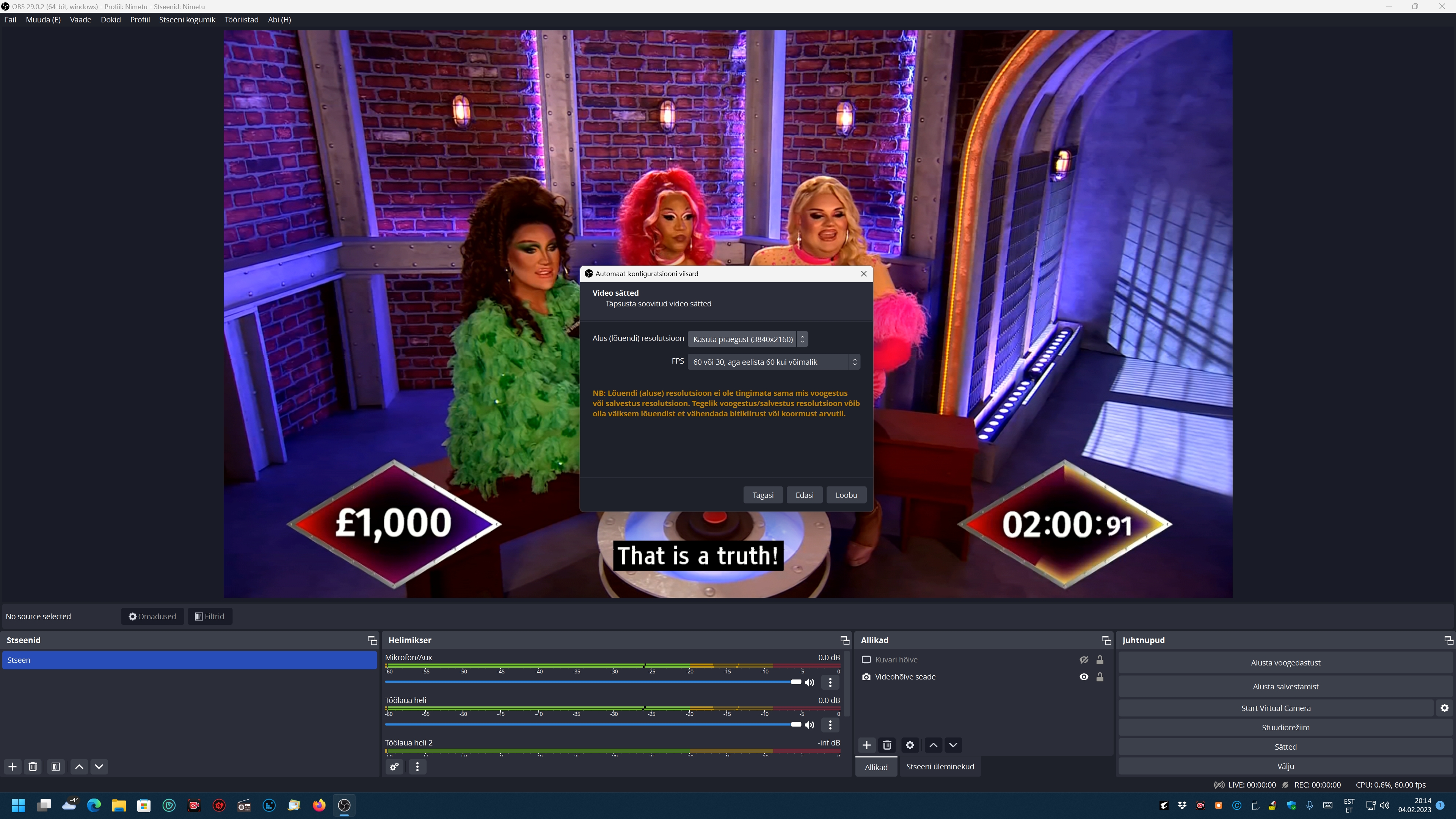Open Töölaua heli options three-dot menu

(830, 725)
